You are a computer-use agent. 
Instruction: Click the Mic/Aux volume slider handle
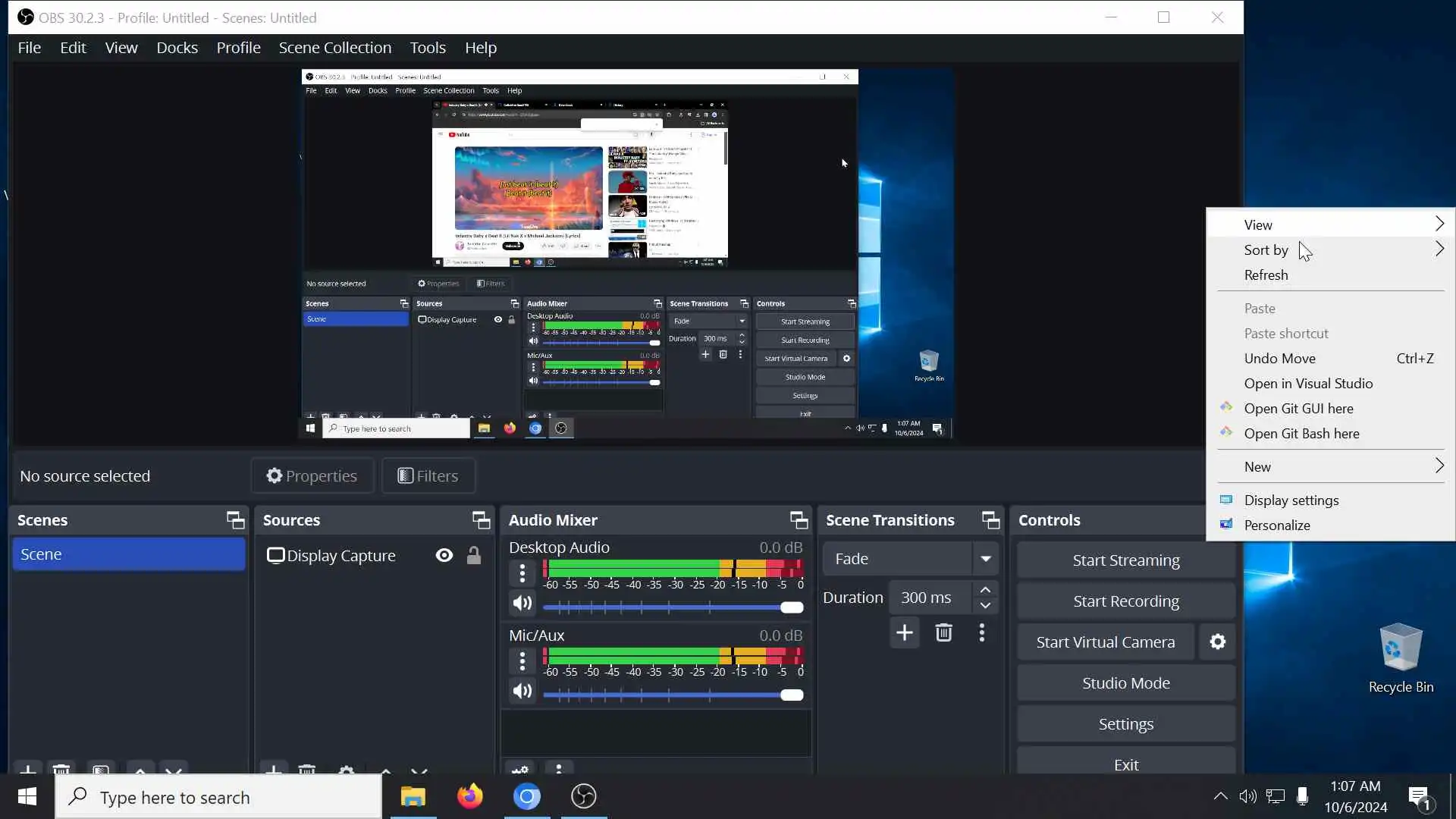click(791, 695)
